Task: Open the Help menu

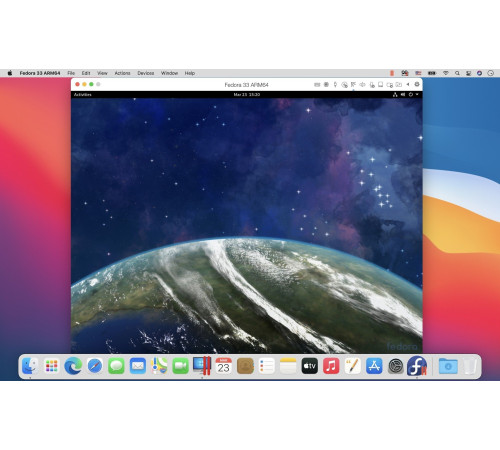Action: [190, 73]
